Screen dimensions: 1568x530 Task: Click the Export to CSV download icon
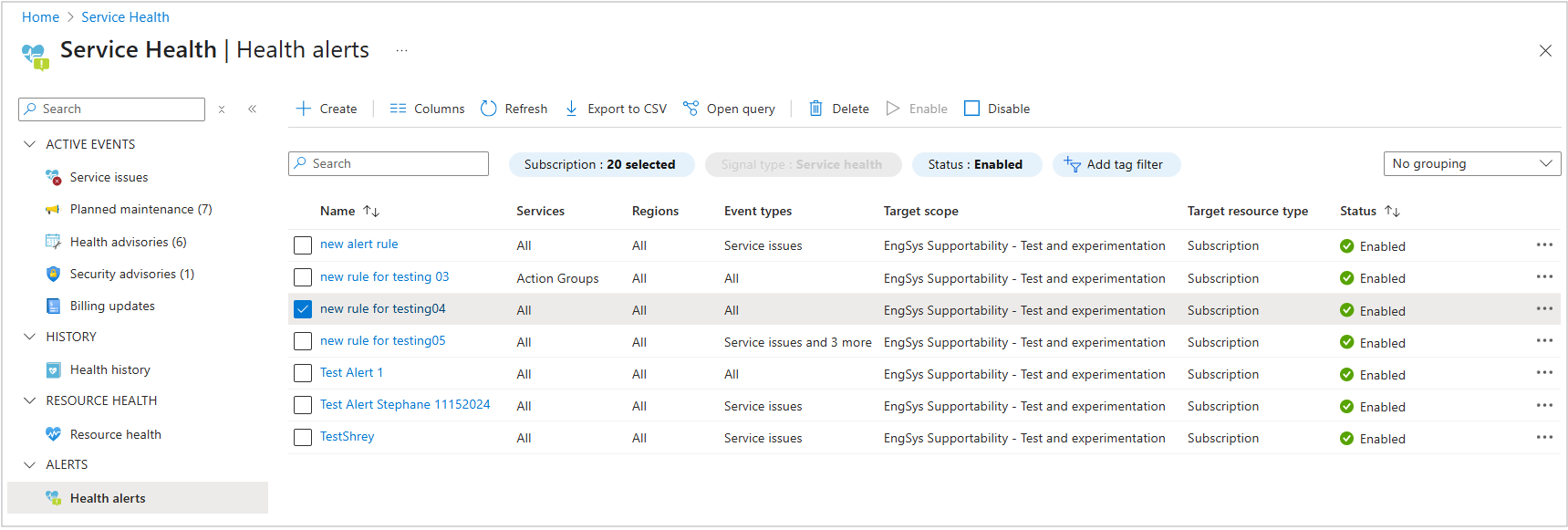click(x=572, y=109)
